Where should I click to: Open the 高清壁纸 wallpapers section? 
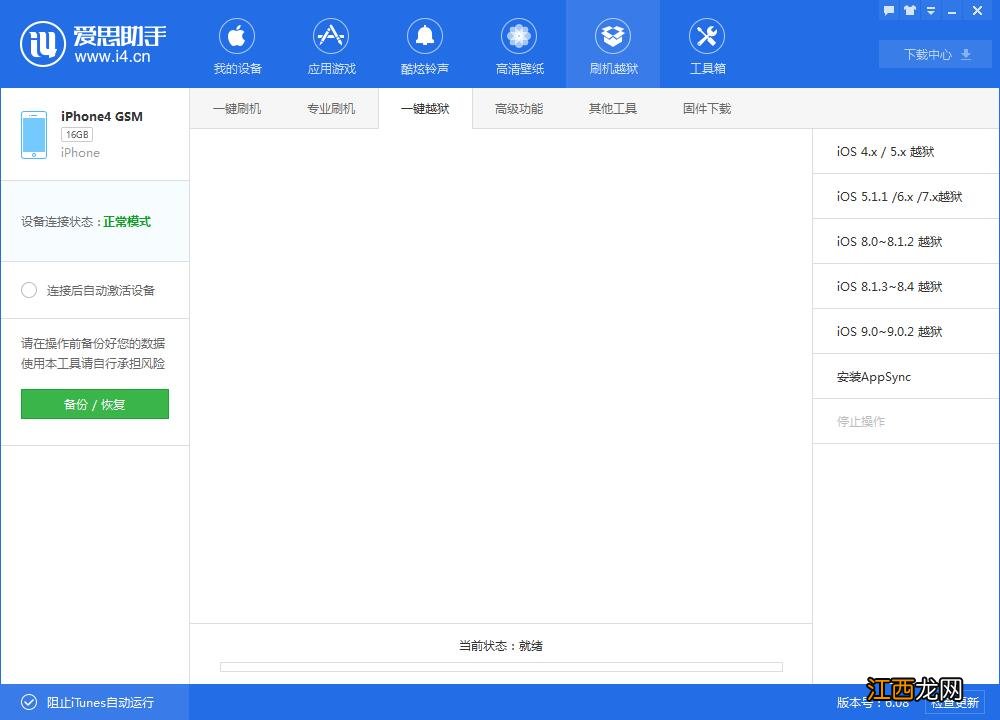[519, 47]
